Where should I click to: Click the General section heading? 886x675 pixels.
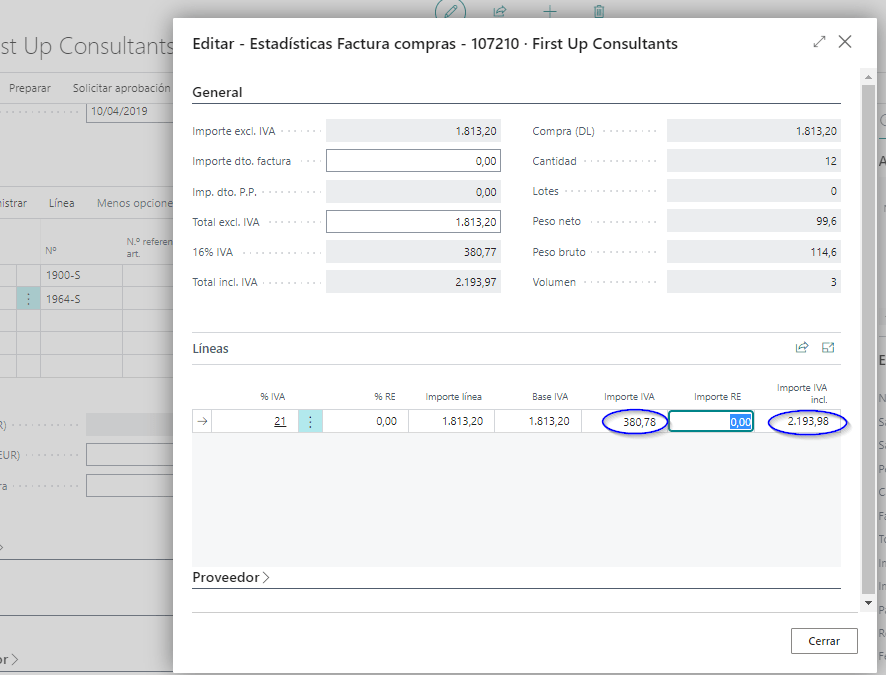(x=217, y=92)
